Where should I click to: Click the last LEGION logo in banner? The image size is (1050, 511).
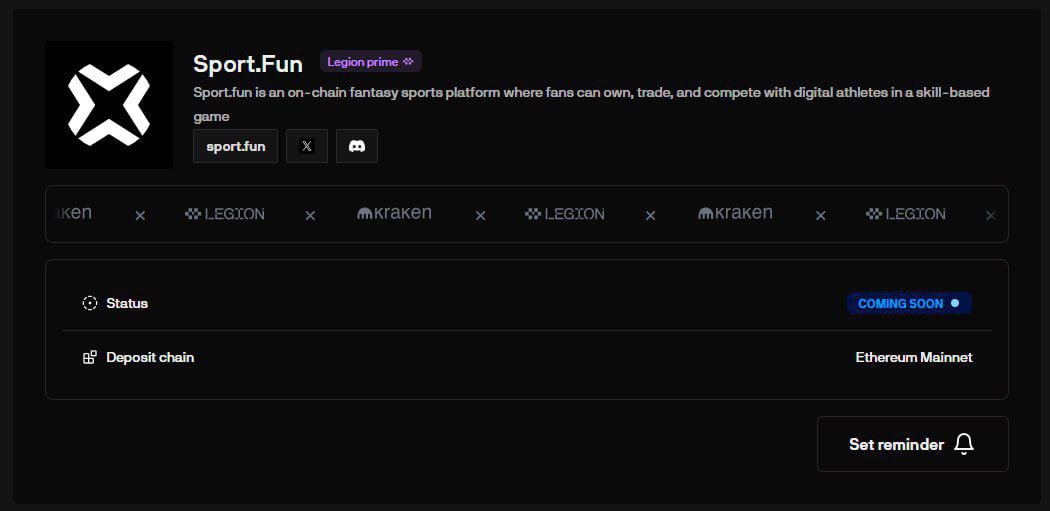[x=905, y=214]
